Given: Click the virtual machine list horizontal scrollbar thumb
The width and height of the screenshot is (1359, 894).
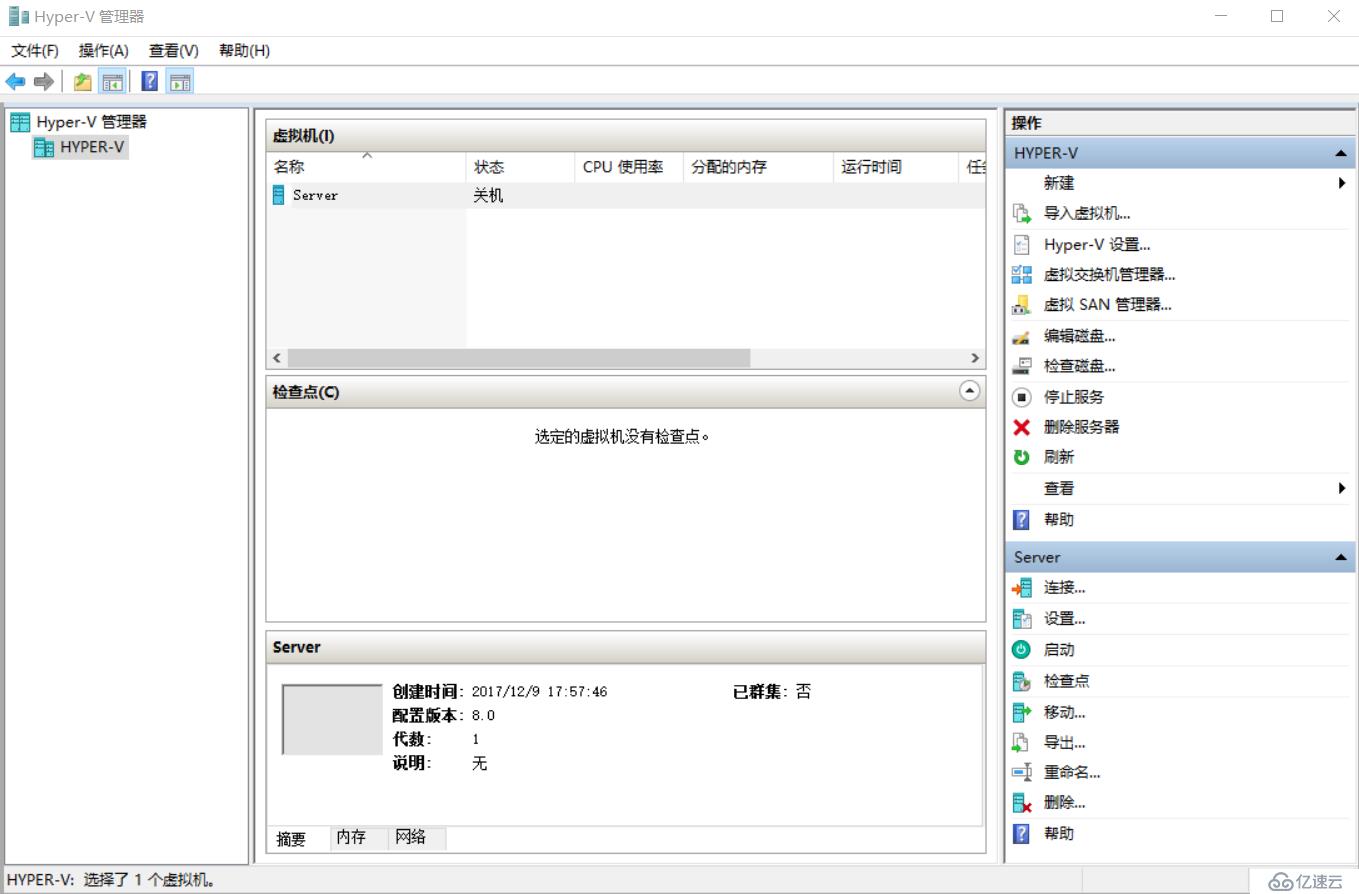Looking at the screenshot, I should pos(518,358).
